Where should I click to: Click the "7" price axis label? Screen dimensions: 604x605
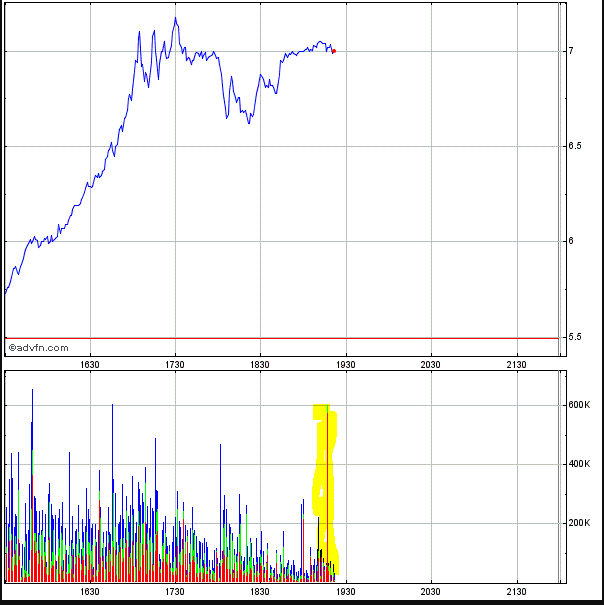coord(571,51)
